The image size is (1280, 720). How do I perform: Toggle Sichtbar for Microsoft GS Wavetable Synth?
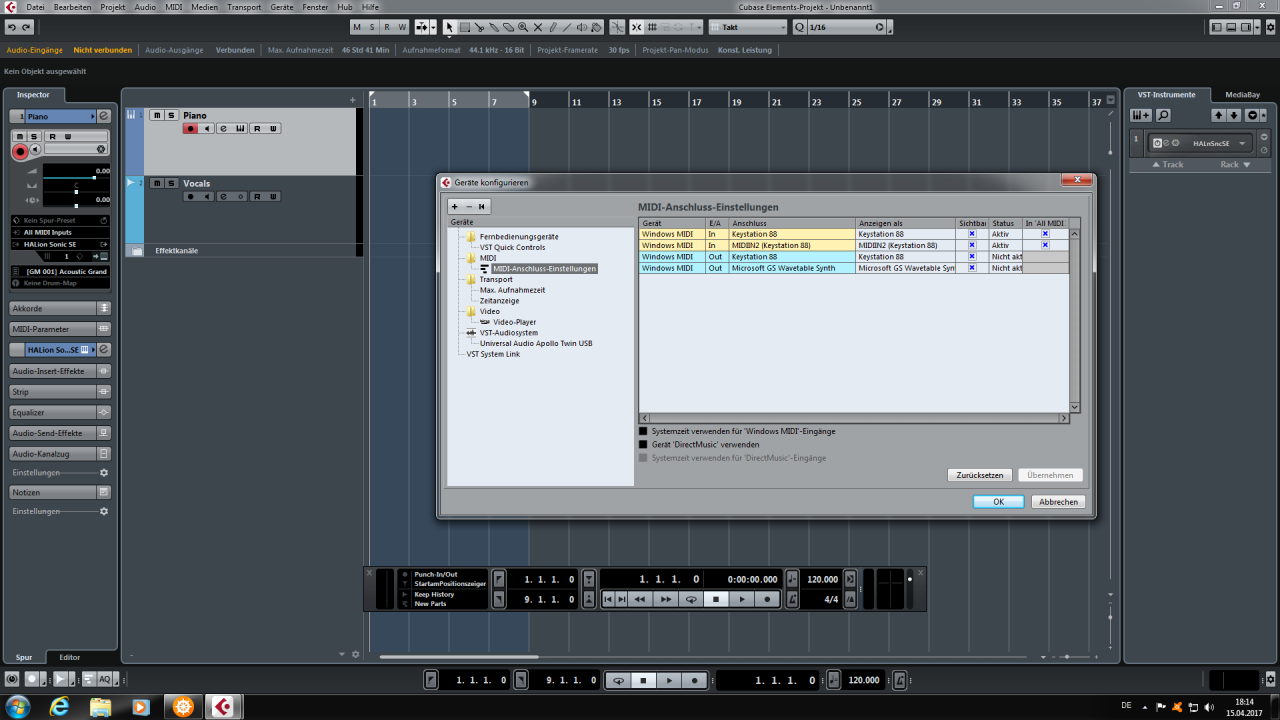971,267
